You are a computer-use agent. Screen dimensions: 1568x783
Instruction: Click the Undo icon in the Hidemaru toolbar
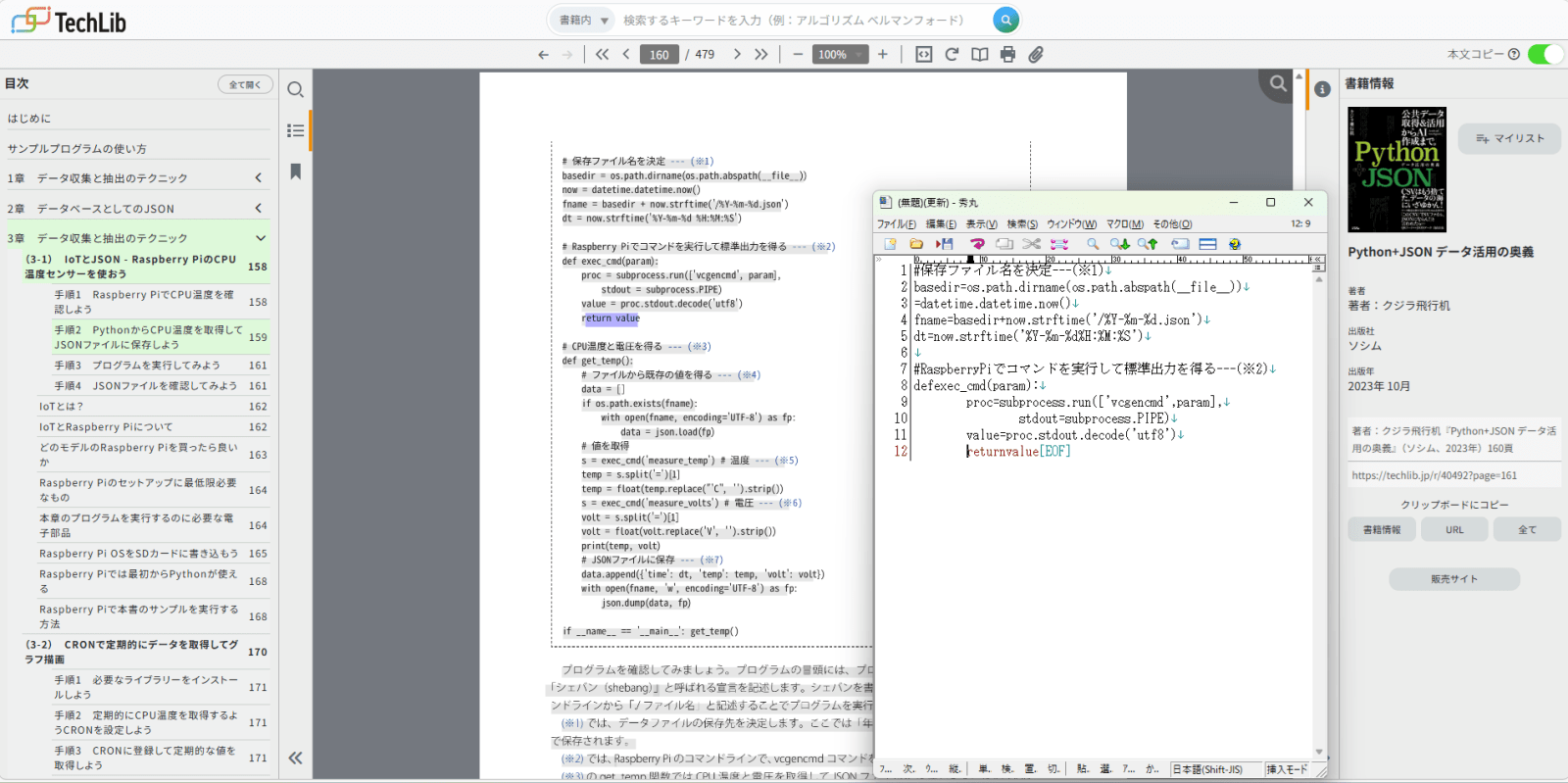click(977, 244)
